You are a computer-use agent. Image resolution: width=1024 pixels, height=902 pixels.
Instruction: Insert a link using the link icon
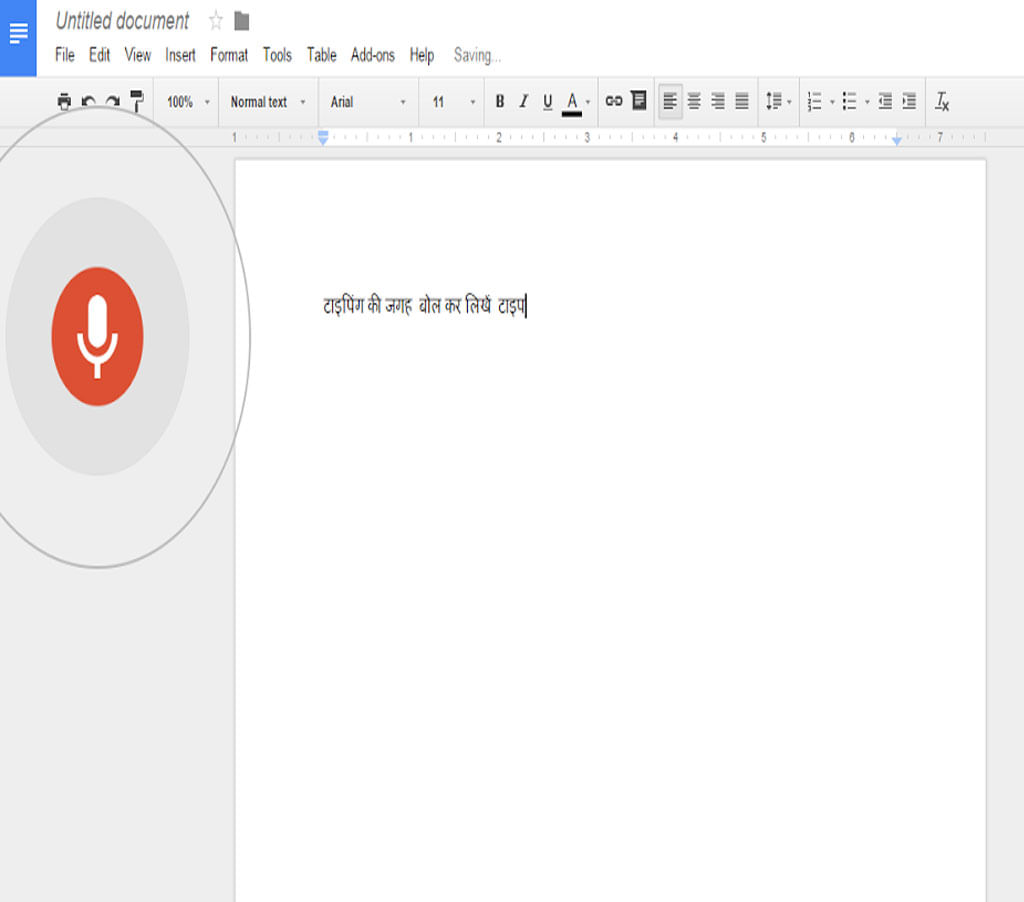coord(613,101)
